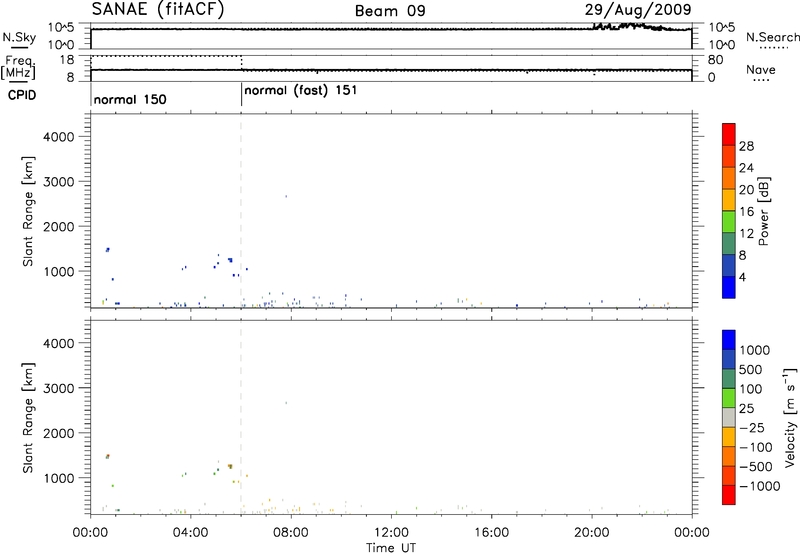Pick the gray segment of Velocity colorbar
Viewport: 800px width, 554px height.
[729, 418]
